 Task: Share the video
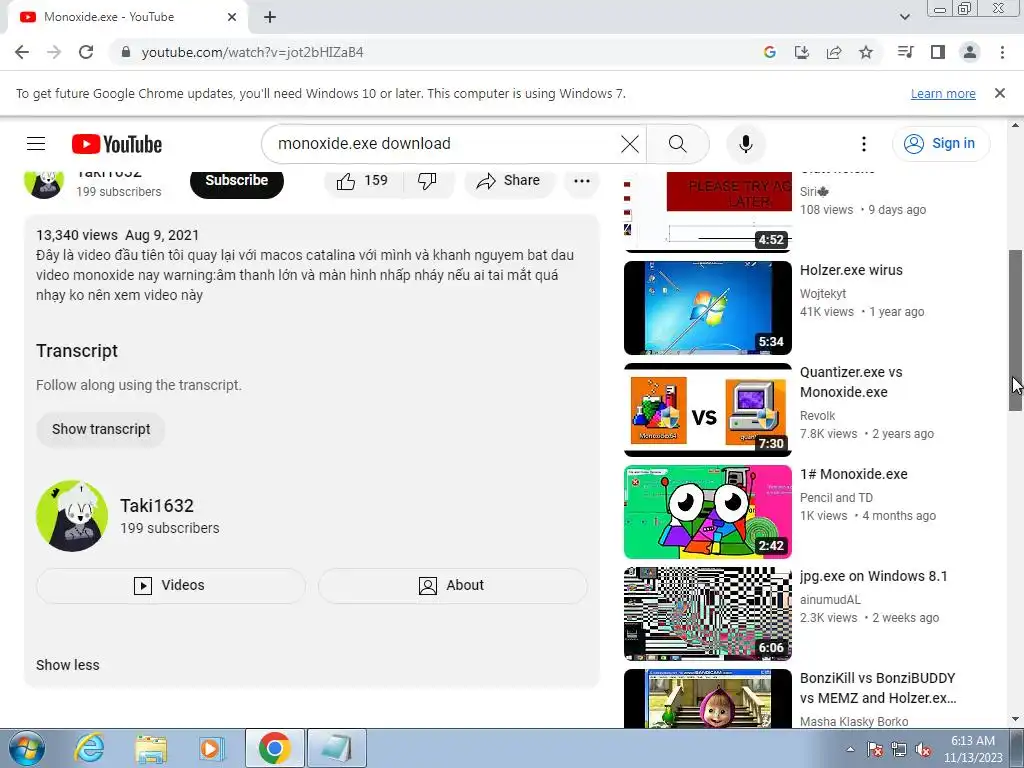point(509,181)
